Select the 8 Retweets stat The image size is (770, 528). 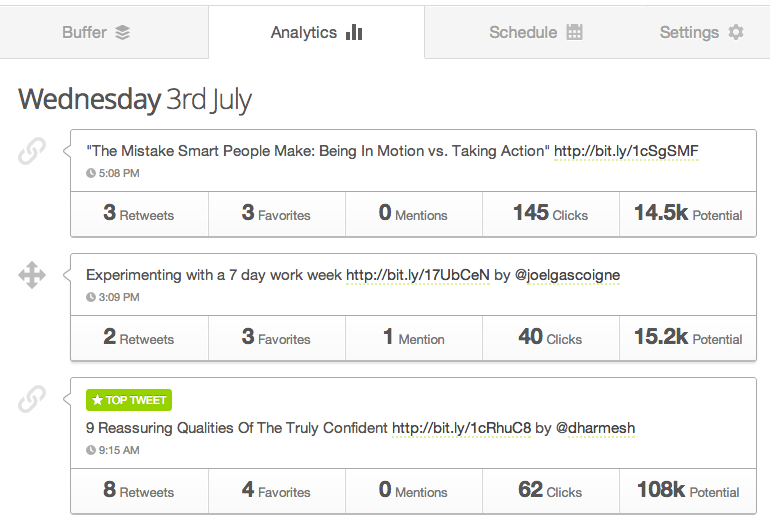pyautogui.click(x=139, y=491)
